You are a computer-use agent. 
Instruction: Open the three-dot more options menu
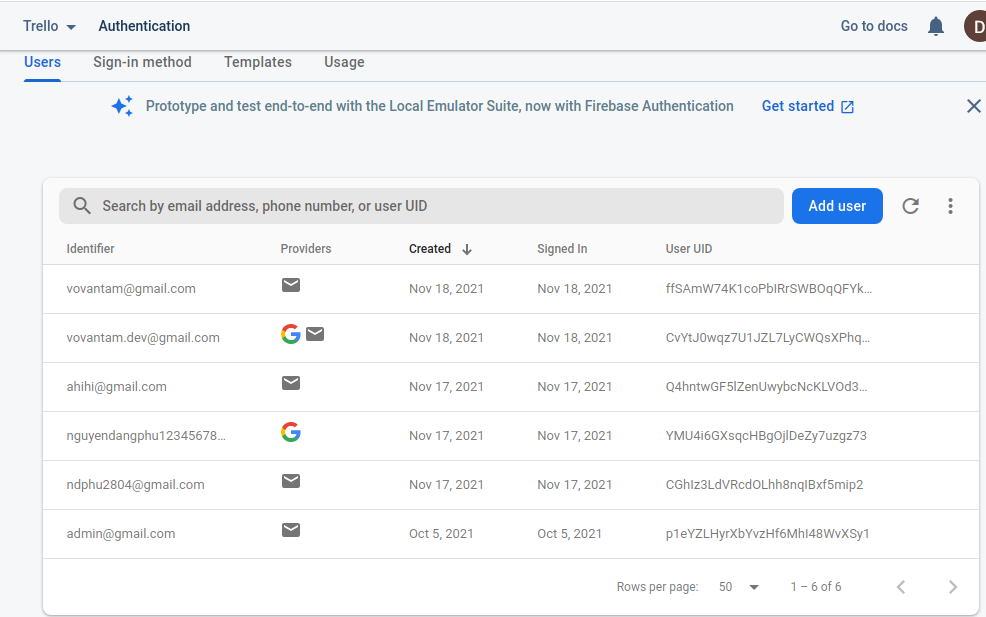950,206
